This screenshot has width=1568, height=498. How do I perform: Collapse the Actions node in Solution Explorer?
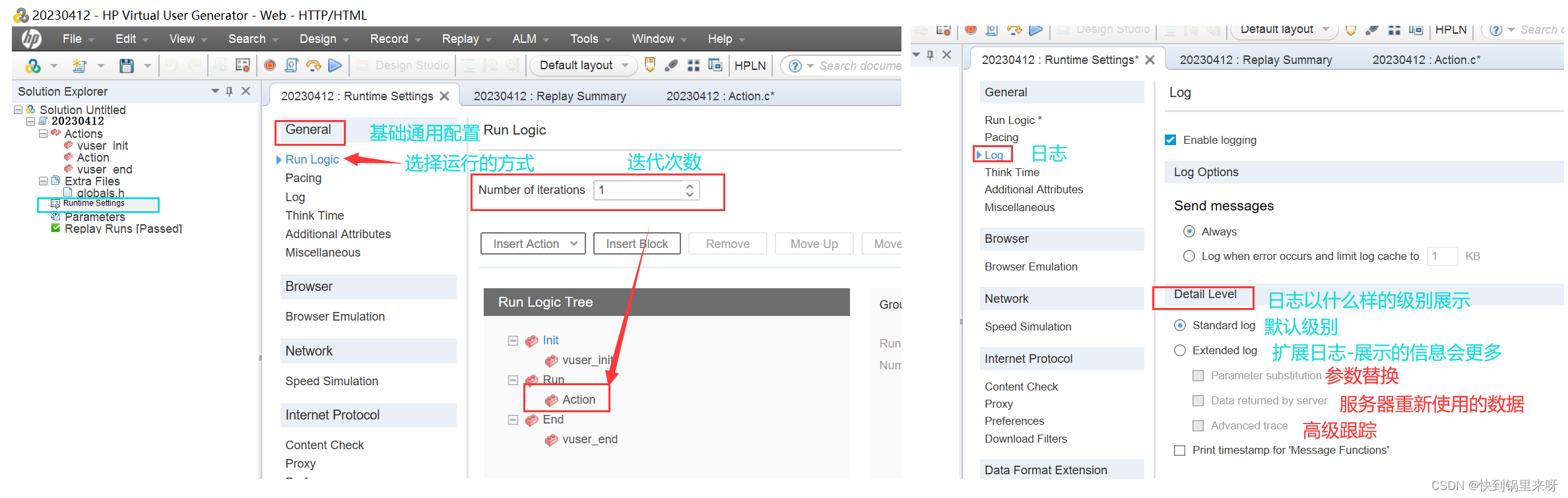coord(44,133)
